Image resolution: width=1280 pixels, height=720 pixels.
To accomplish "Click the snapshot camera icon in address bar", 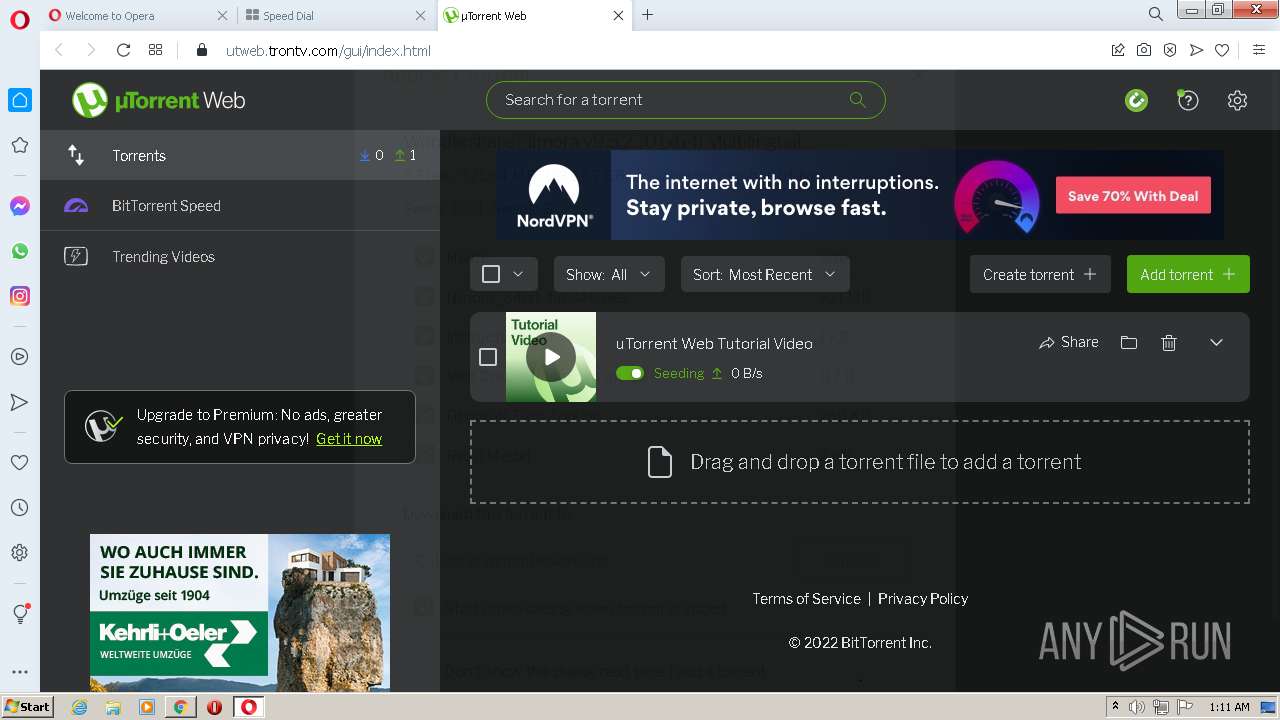I will [1144, 50].
